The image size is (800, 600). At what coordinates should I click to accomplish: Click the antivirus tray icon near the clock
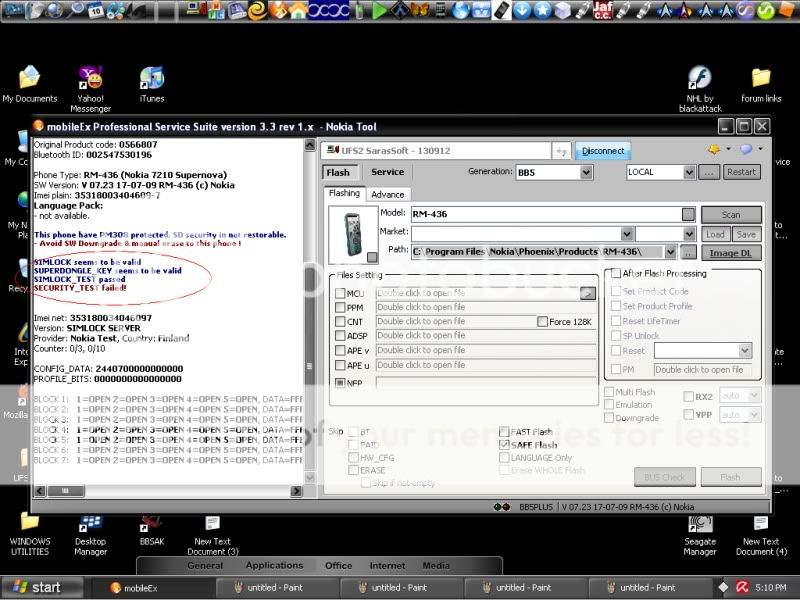tap(742, 588)
